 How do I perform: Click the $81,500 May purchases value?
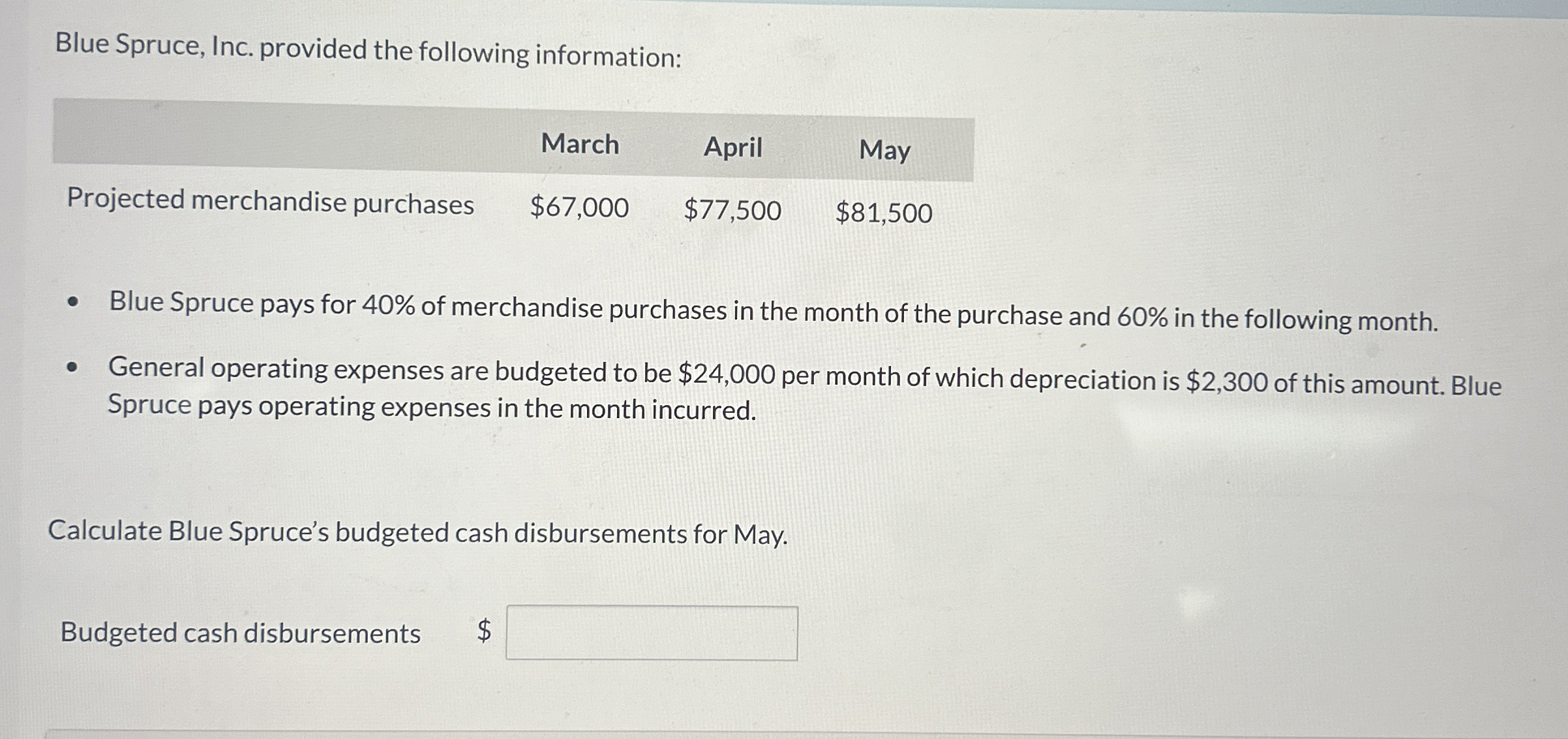point(884,213)
